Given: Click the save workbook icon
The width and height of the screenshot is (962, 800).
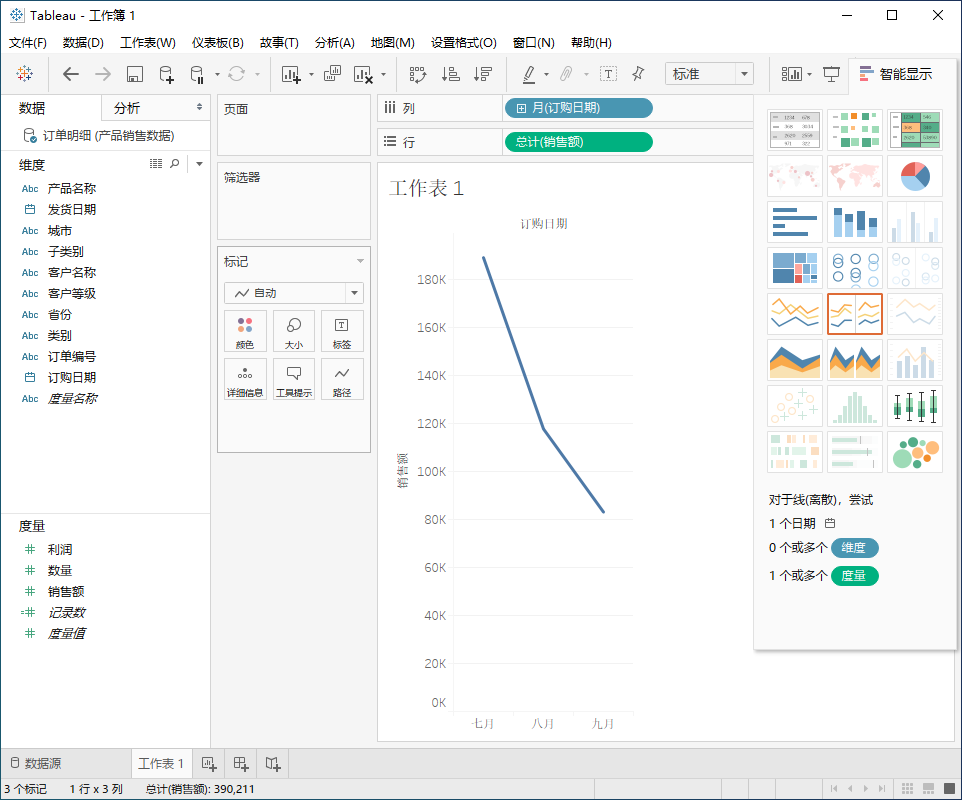Looking at the screenshot, I should 134,74.
